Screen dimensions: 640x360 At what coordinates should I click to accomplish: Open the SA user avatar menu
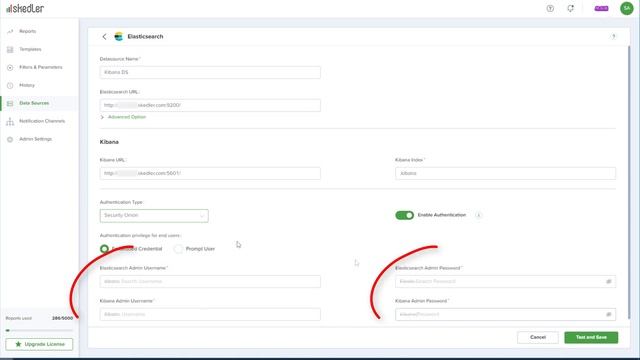(x=627, y=8)
